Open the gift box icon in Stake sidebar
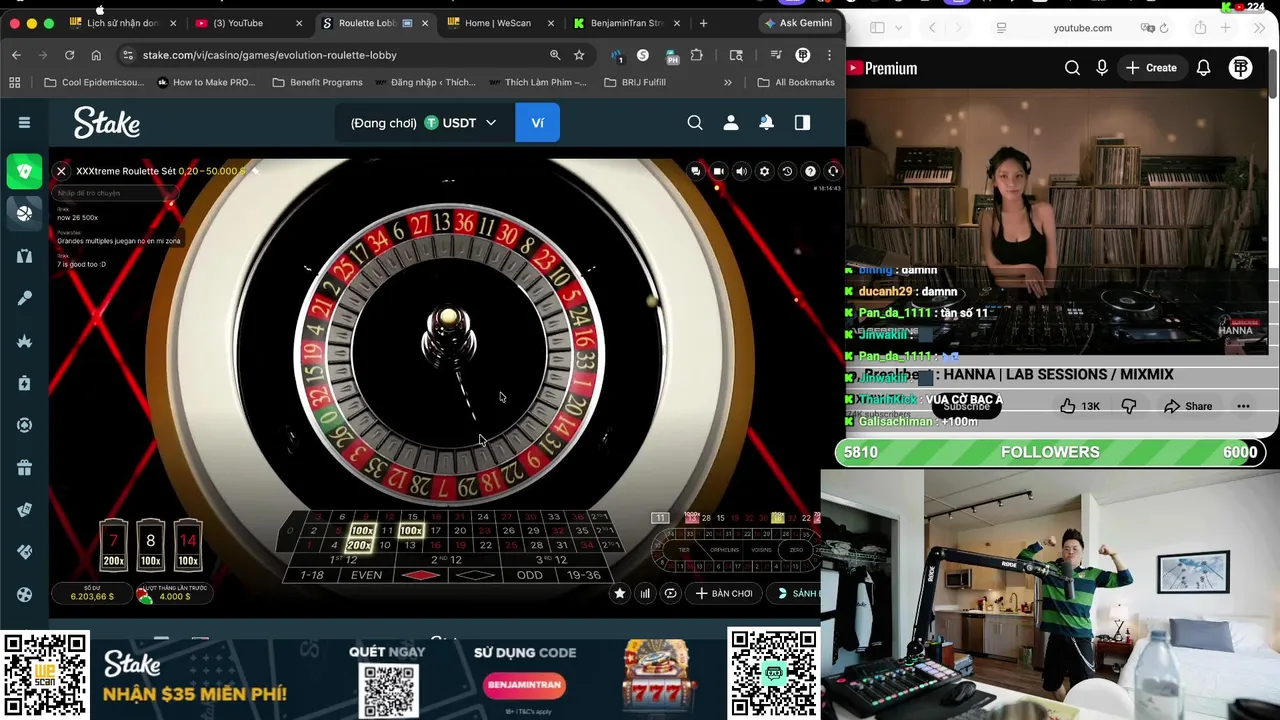 pos(24,467)
